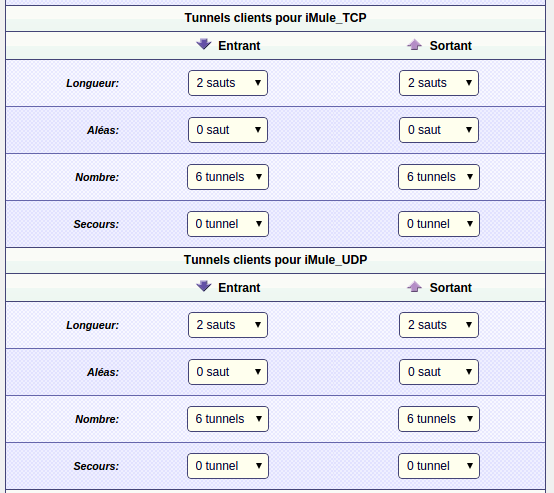Click the iMule_UDP Entrant down-arrow icon
The width and height of the screenshot is (554, 493).
[x=204, y=287]
